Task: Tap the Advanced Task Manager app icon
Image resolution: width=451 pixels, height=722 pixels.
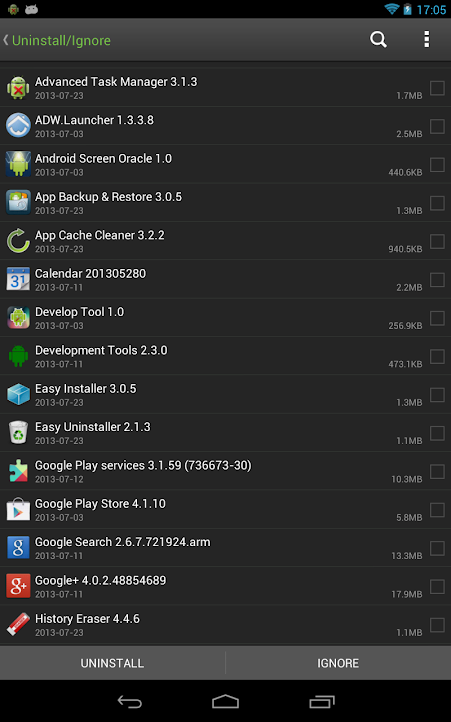Action: [18, 87]
